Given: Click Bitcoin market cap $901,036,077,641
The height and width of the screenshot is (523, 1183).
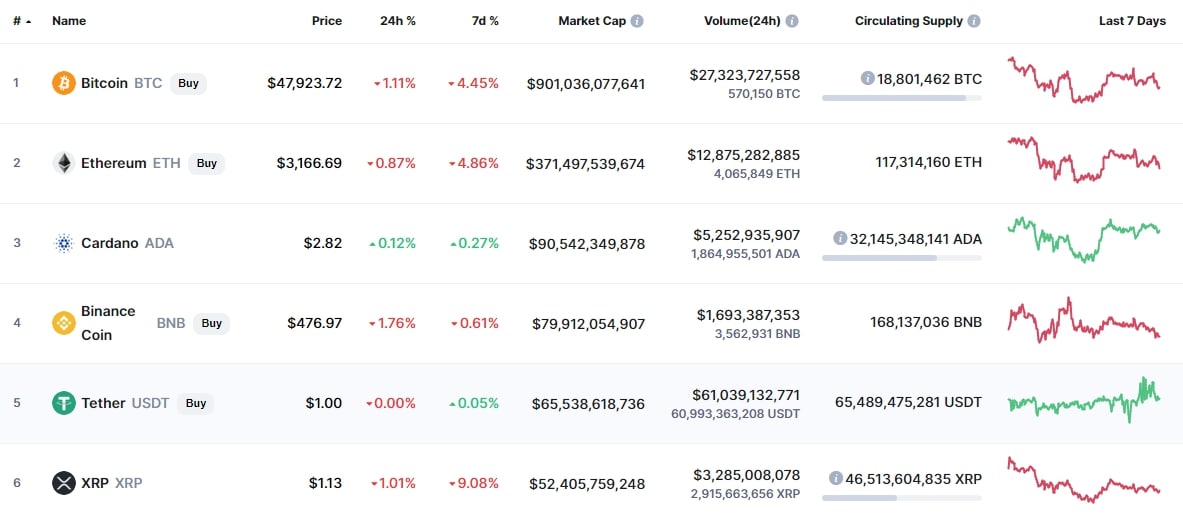Looking at the screenshot, I should (x=586, y=83).
